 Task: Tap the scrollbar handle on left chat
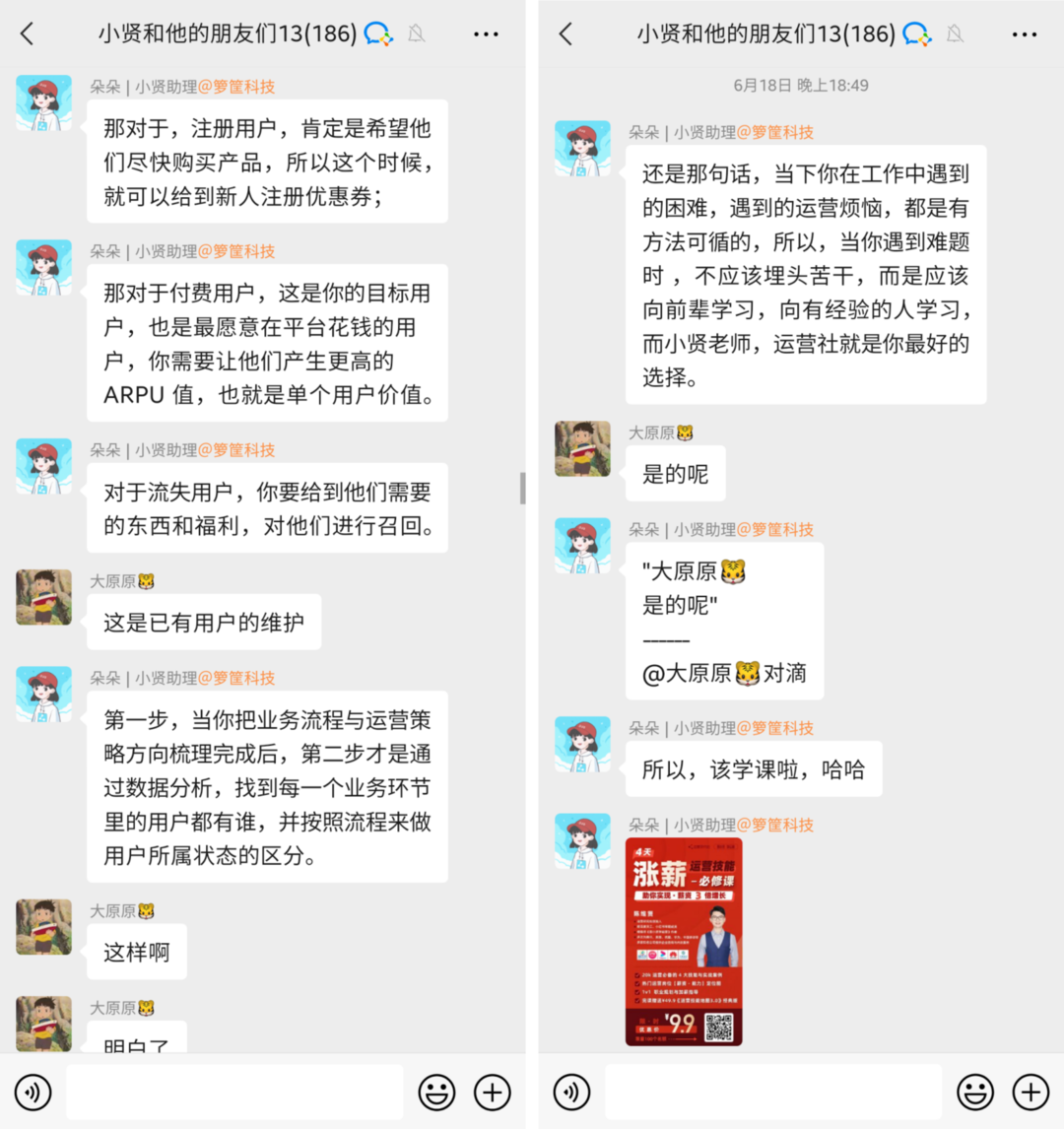(523, 489)
